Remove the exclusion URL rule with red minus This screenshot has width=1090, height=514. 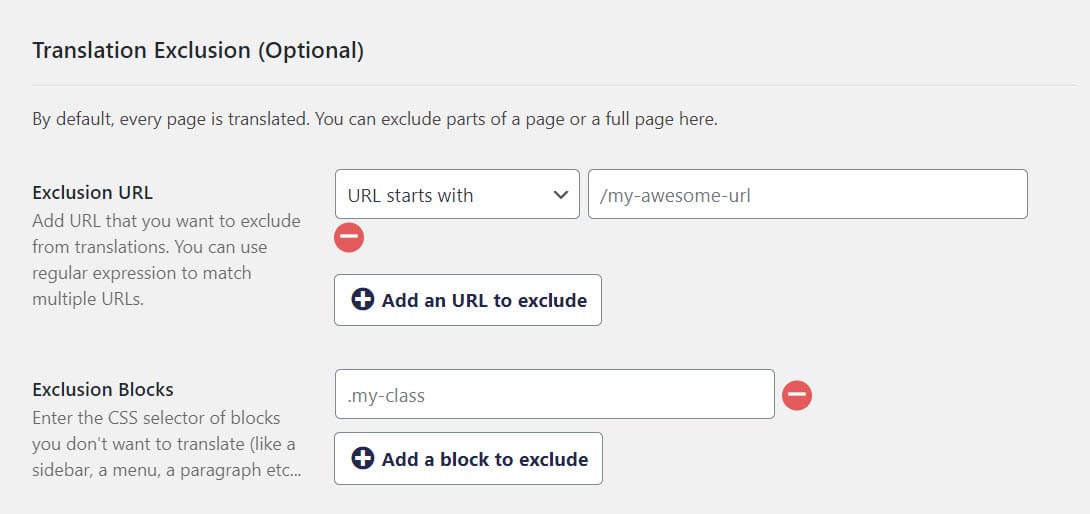point(349,238)
